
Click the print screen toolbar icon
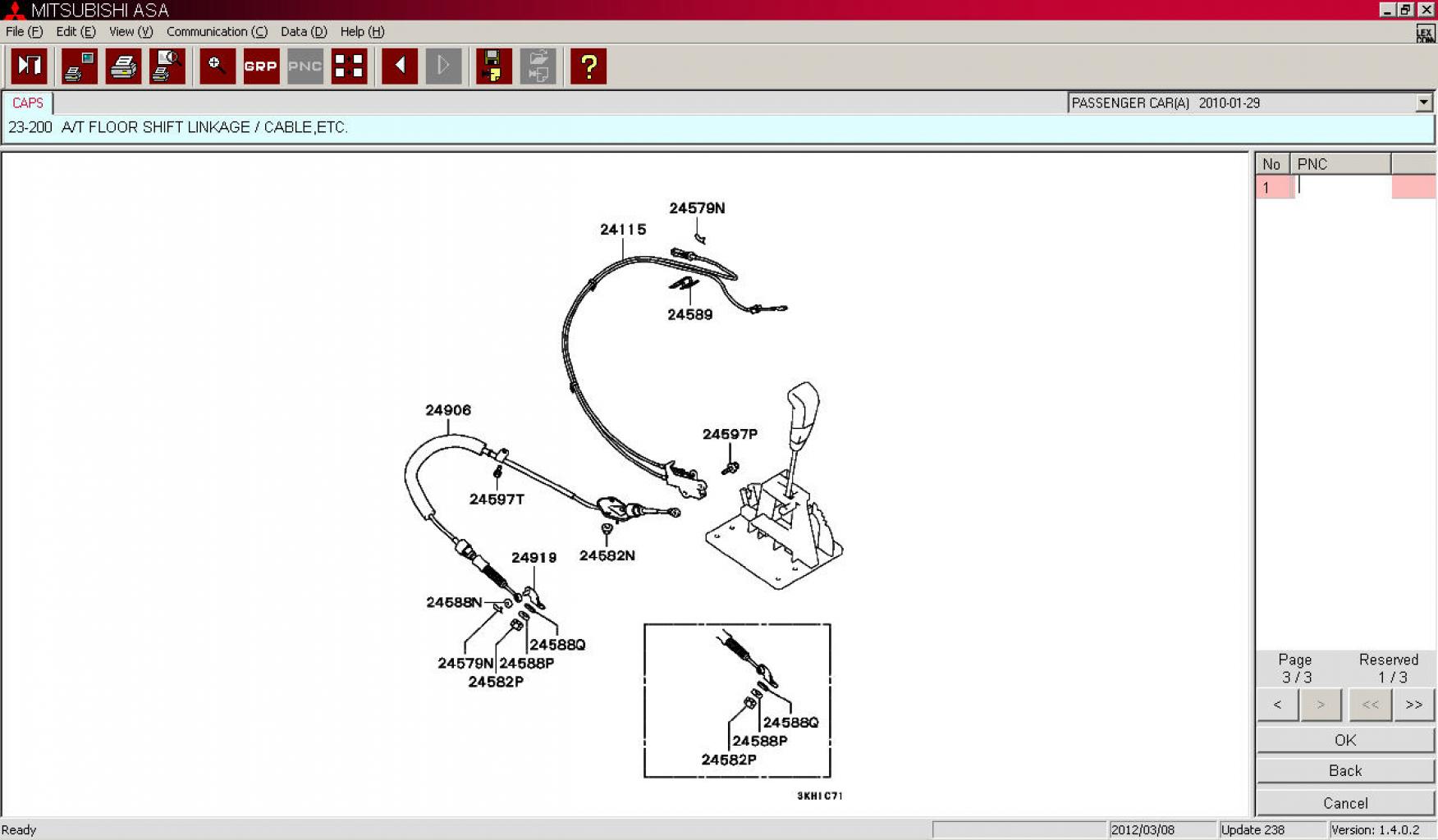pos(80,66)
